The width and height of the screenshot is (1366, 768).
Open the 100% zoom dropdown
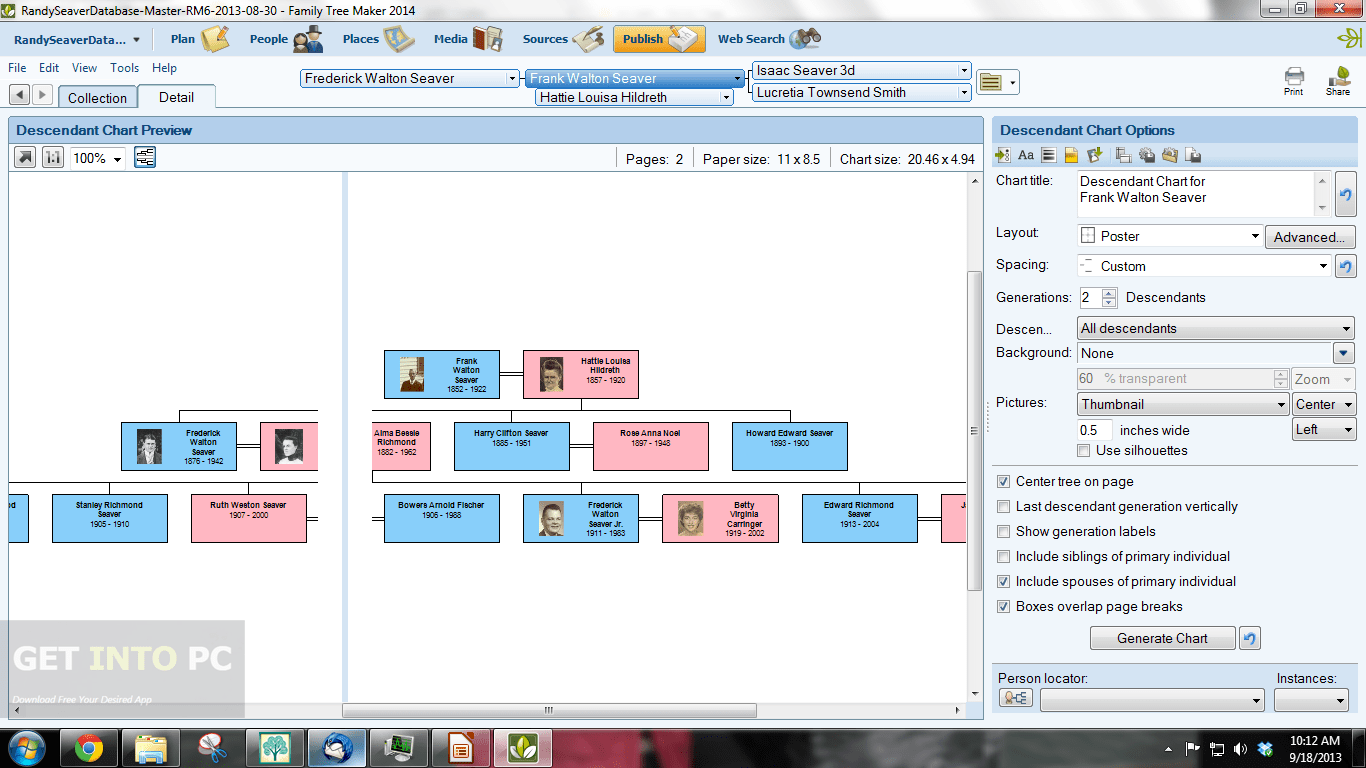[98, 158]
